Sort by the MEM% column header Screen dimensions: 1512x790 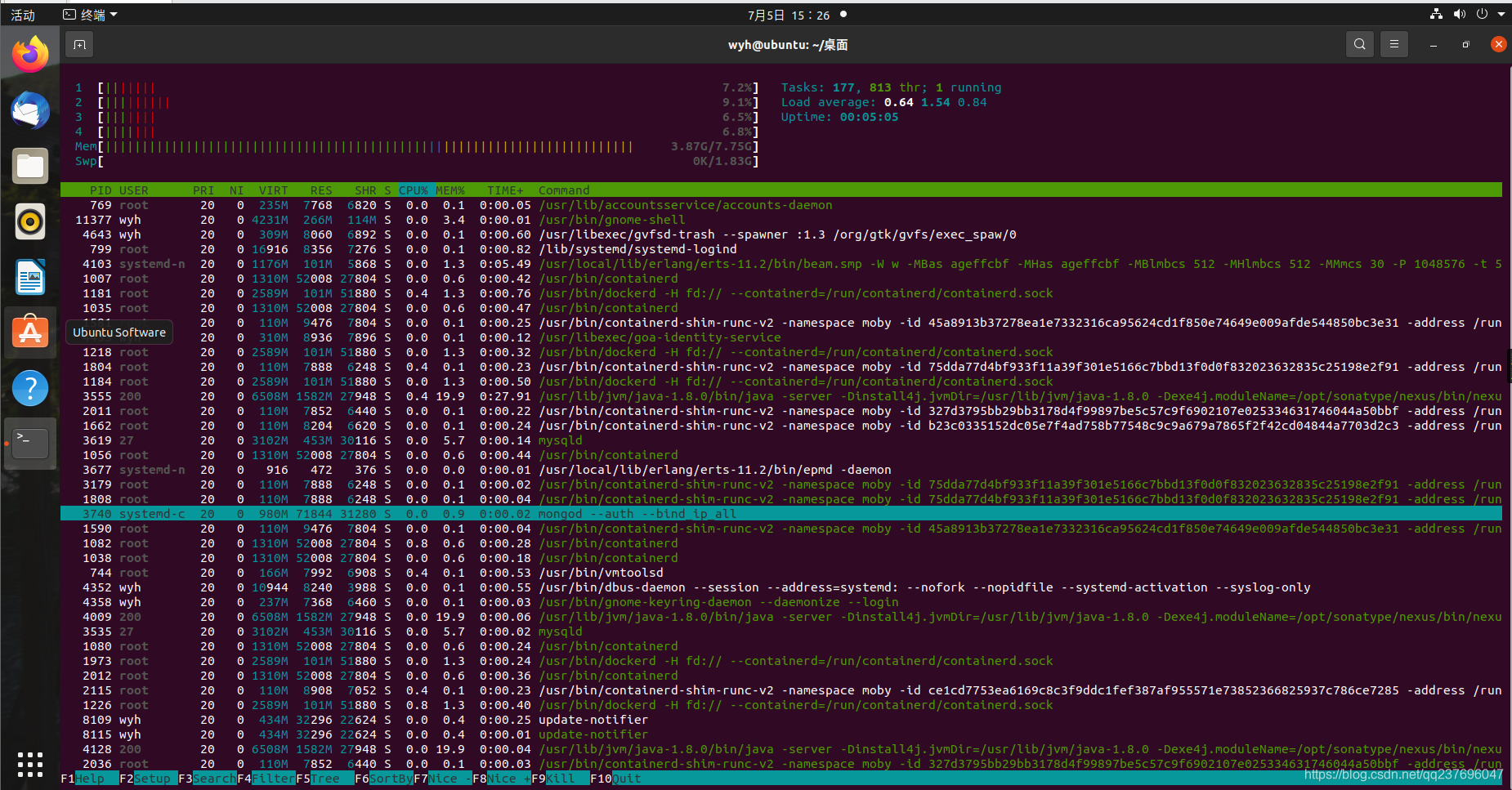click(450, 190)
